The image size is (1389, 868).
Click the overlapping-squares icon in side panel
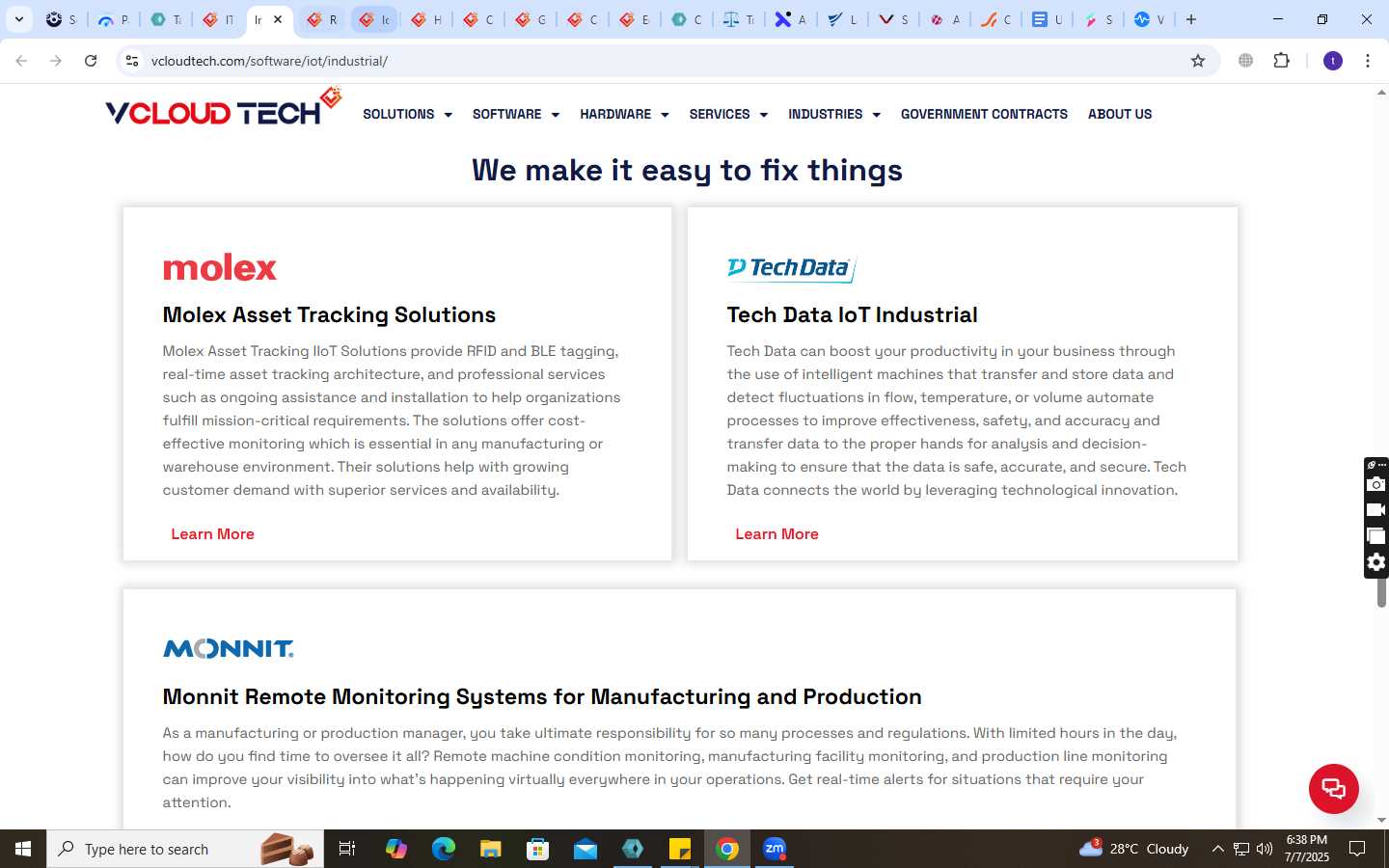coord(1376,536)
